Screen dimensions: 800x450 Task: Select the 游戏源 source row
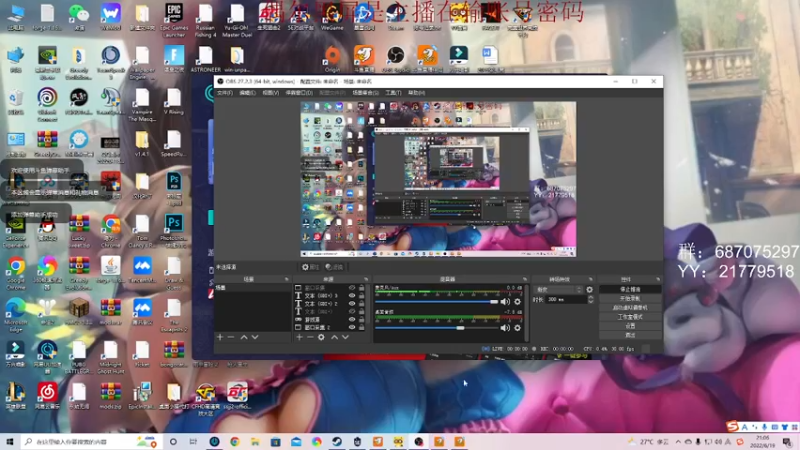tap(330, 319)
